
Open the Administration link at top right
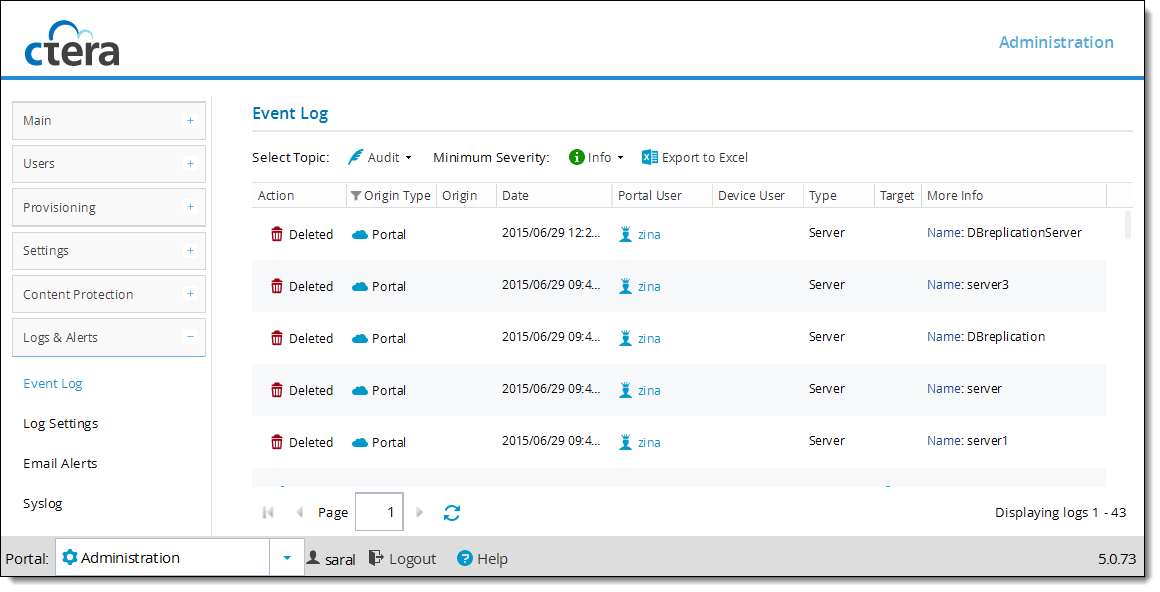click(x=1056, y=42)
